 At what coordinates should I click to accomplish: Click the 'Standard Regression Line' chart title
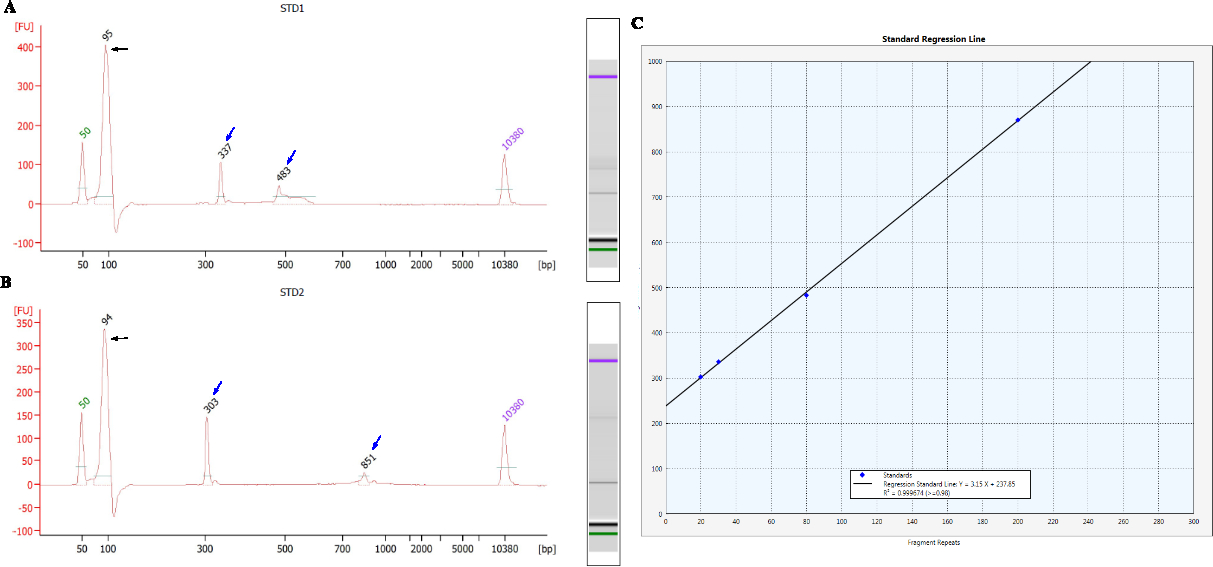pos(934,39)
